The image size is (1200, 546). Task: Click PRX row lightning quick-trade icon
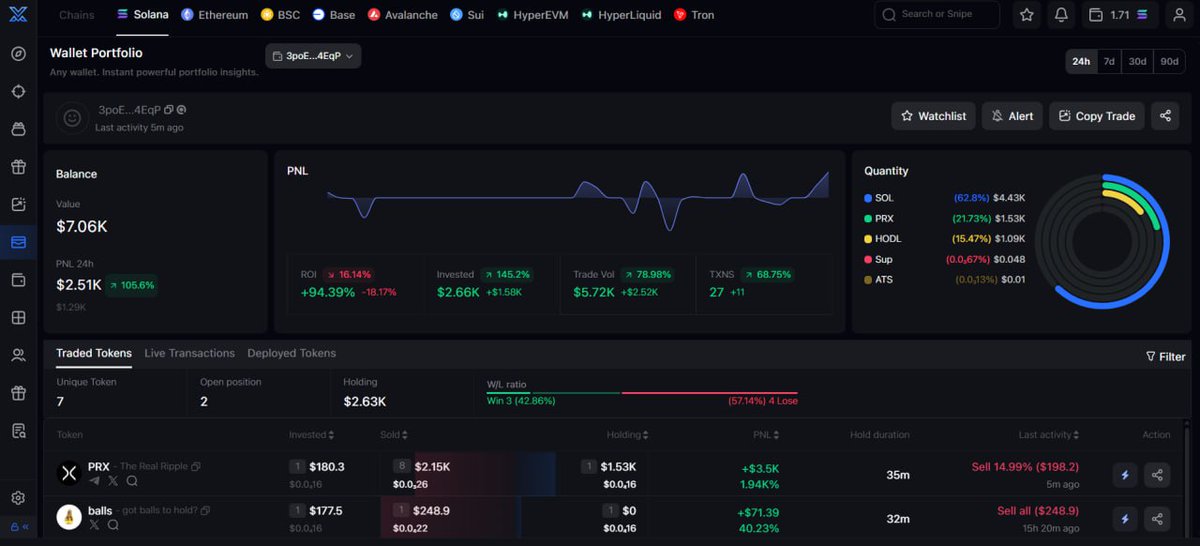click(x=1125, y=475)
